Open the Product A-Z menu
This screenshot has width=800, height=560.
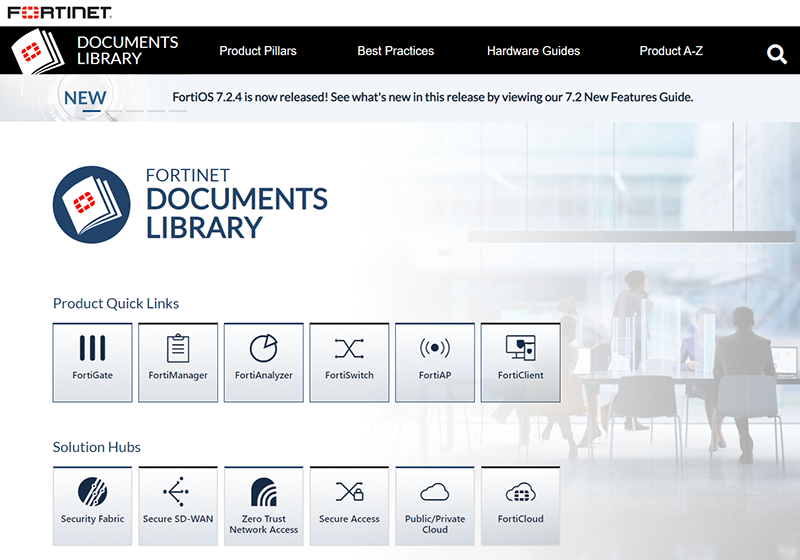(x=671, y=51)
